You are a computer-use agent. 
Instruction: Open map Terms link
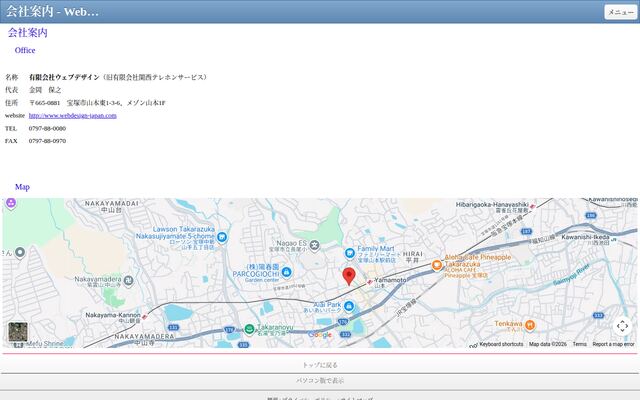tap(580, 344)
